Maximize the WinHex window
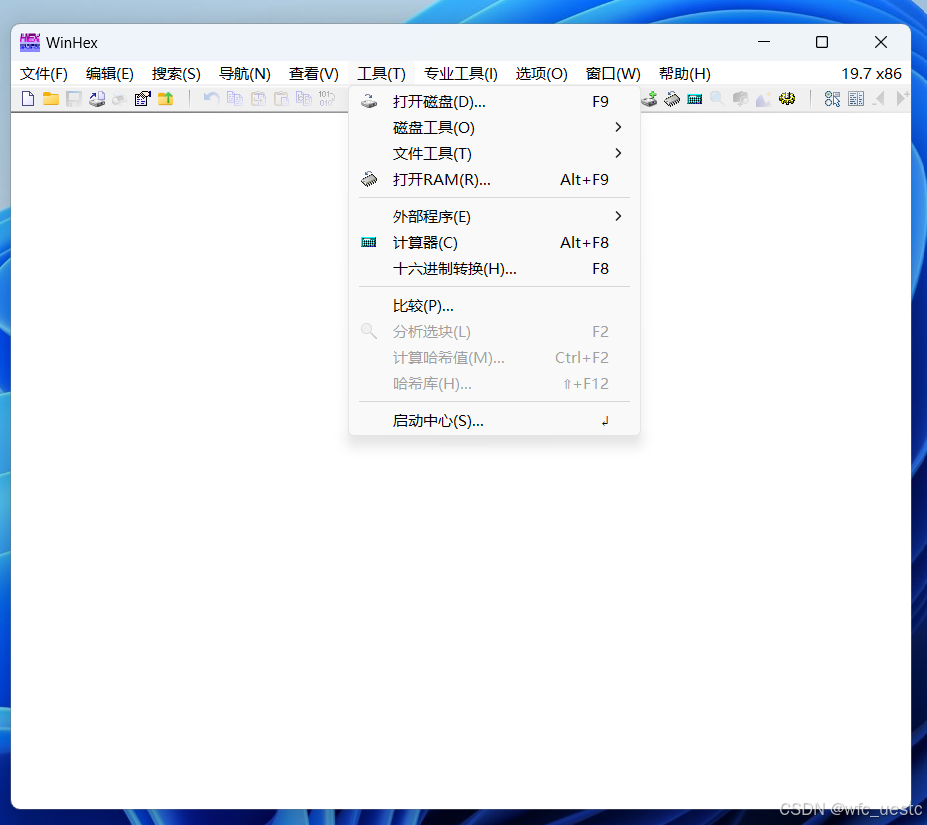Screen dimensions: 927x825 click(822, 42)
